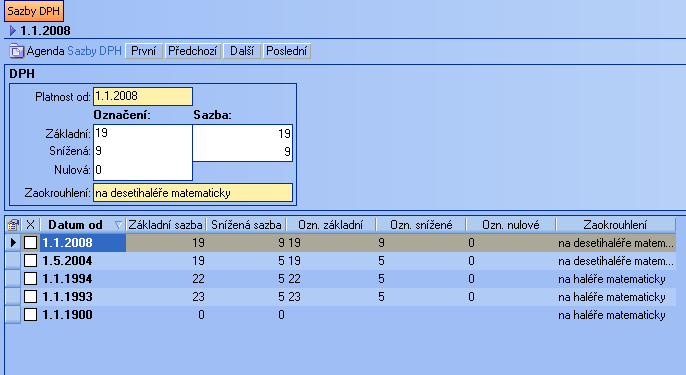Screen dimensions: 686x375
Task: Tick the checkbox in the 1.1.1994 row
Action: pyautogui.click(x=30, y=279)
